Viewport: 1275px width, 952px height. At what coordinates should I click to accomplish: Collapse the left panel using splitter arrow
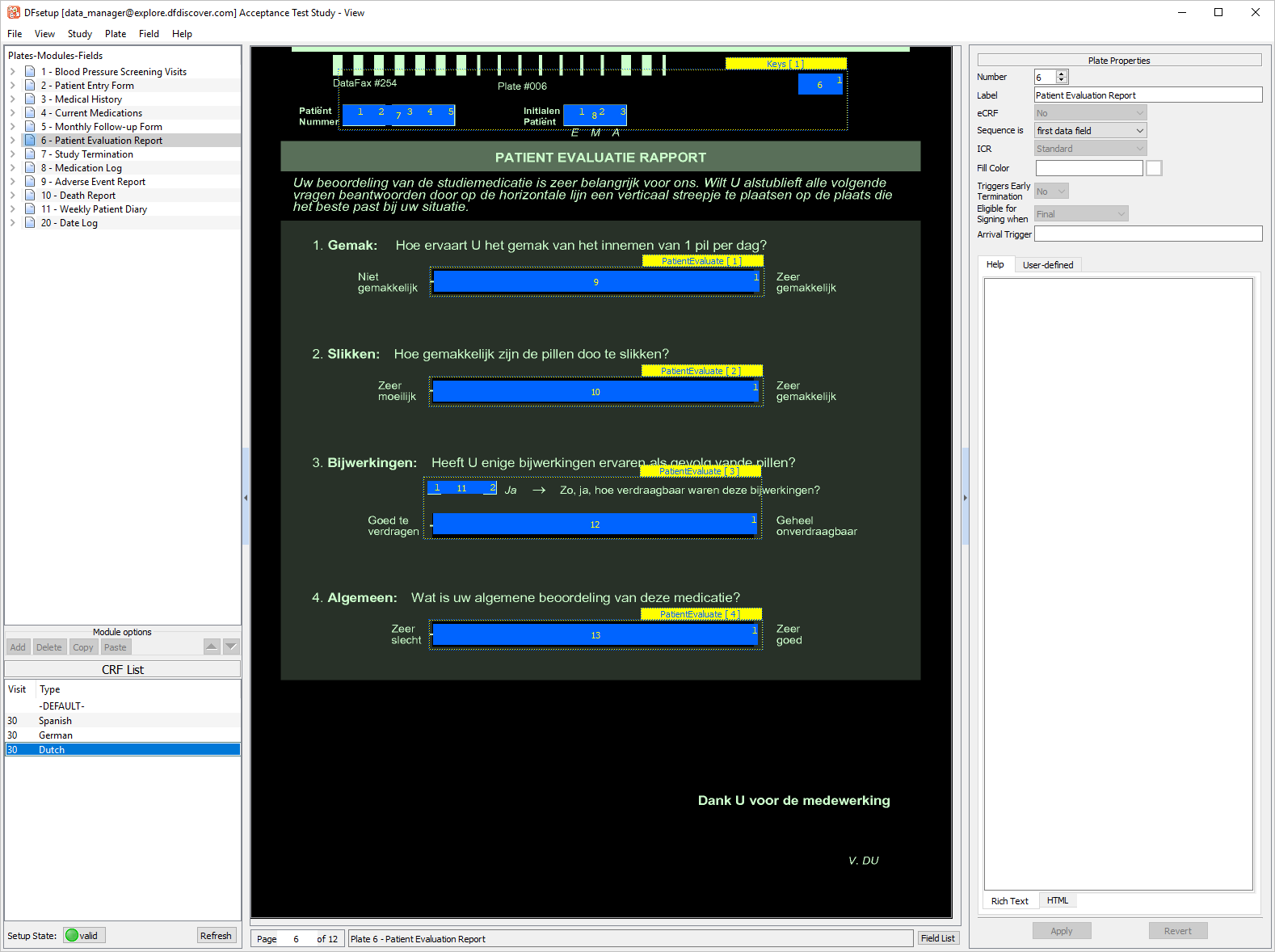click(x=246, y=498)
